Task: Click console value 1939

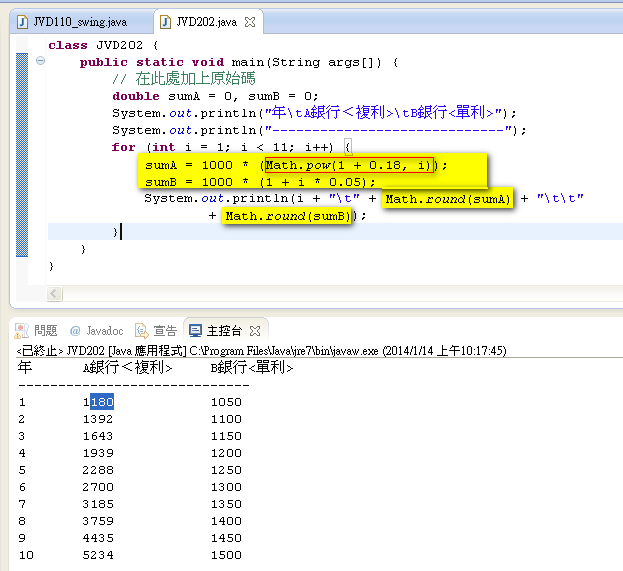Action: [x=98, y=453]
